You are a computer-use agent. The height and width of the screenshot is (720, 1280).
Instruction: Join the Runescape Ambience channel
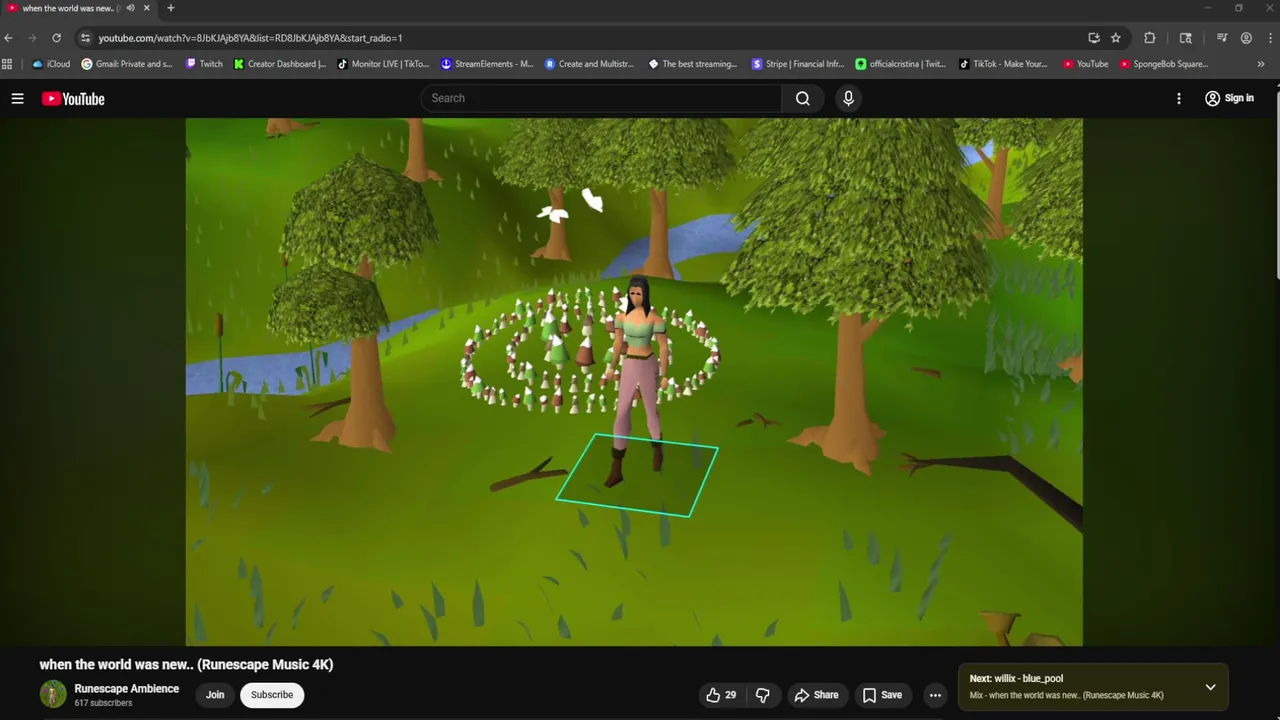tap(215, 695)
